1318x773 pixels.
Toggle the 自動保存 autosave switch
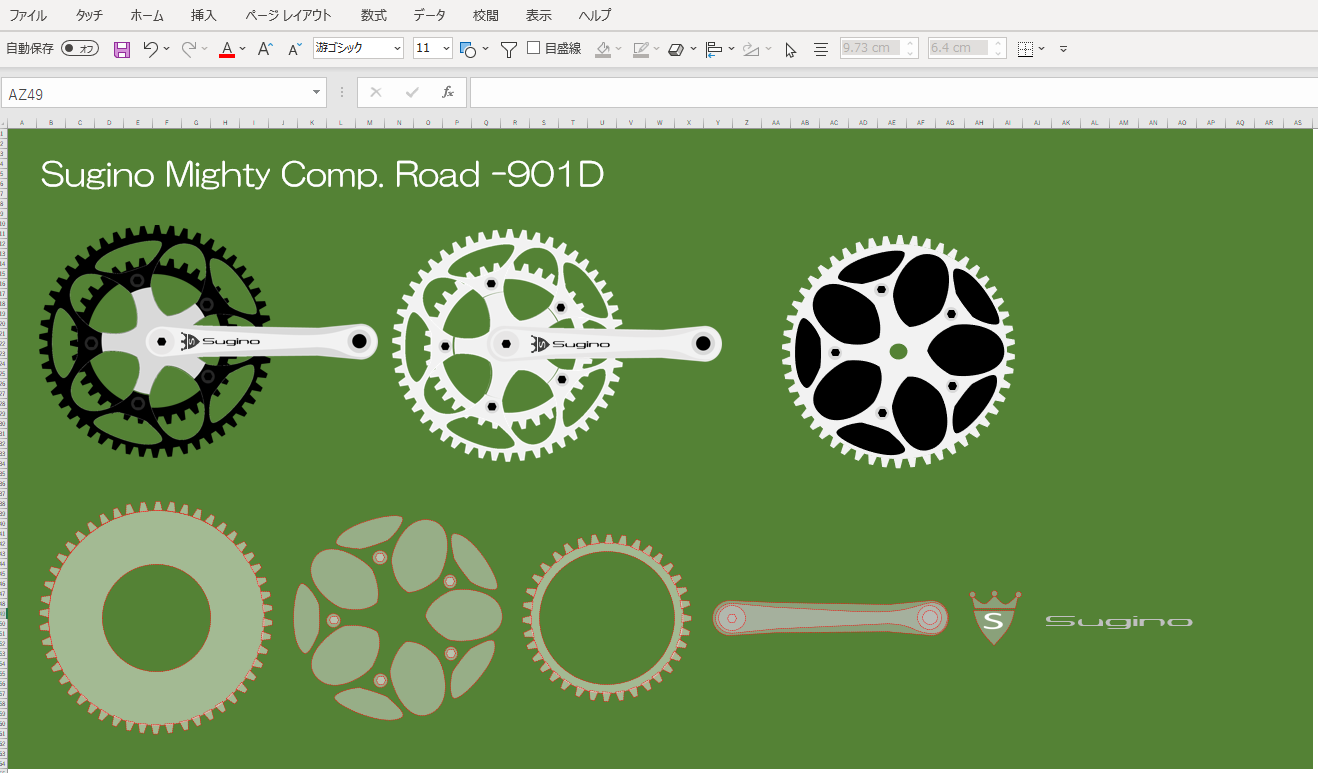pos(80,48)
